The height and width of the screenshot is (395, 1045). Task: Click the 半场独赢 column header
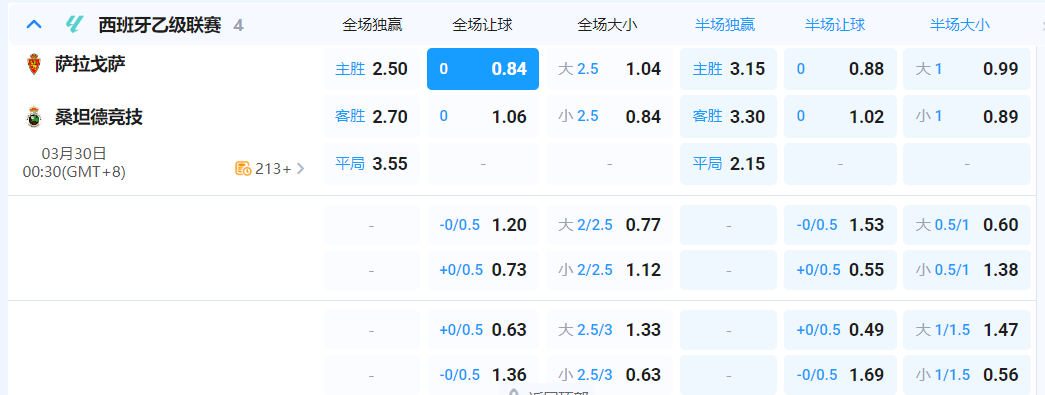coord(725,25)
